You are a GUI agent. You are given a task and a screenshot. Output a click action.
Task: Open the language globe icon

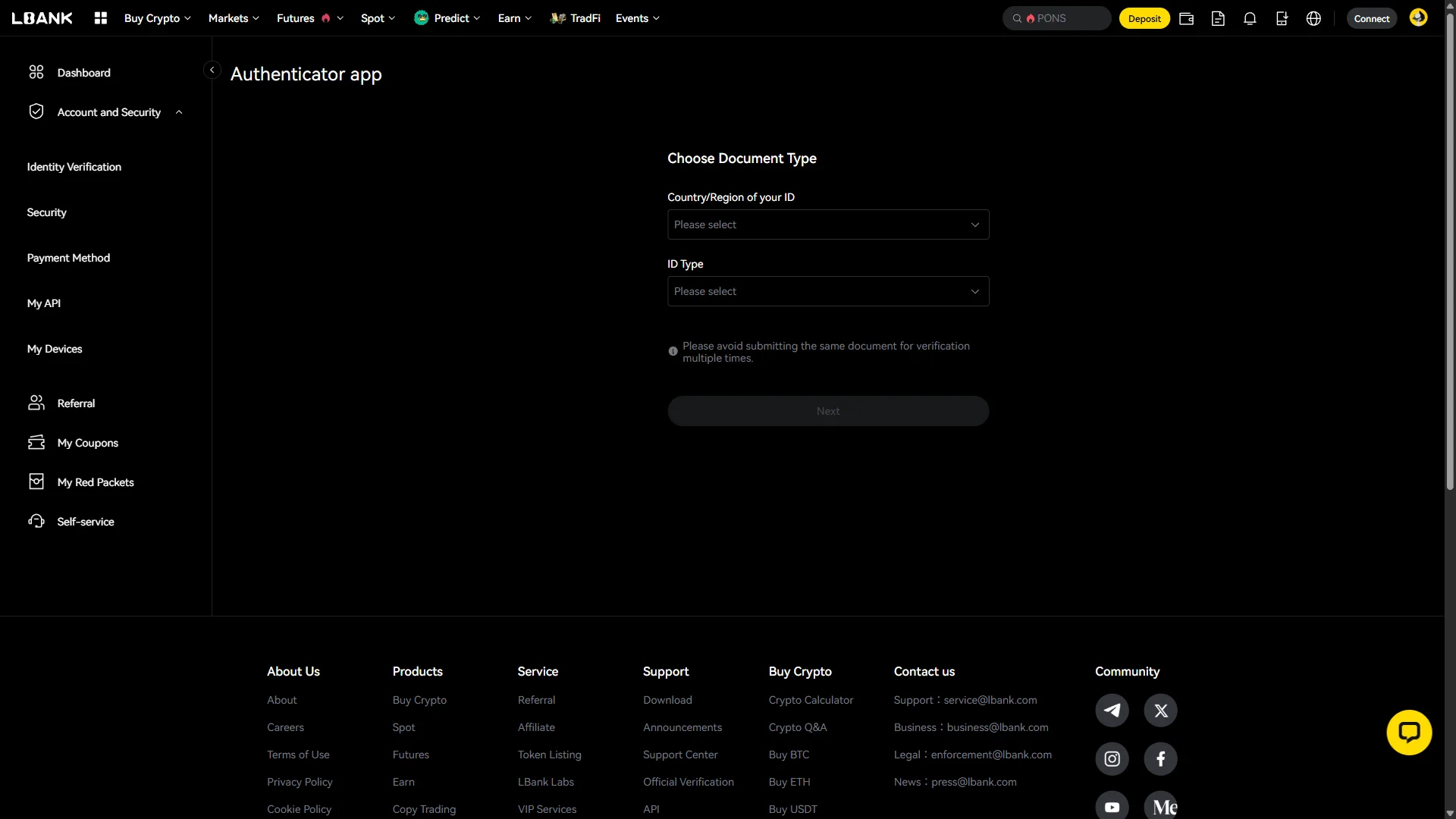tap(1314, 19)
